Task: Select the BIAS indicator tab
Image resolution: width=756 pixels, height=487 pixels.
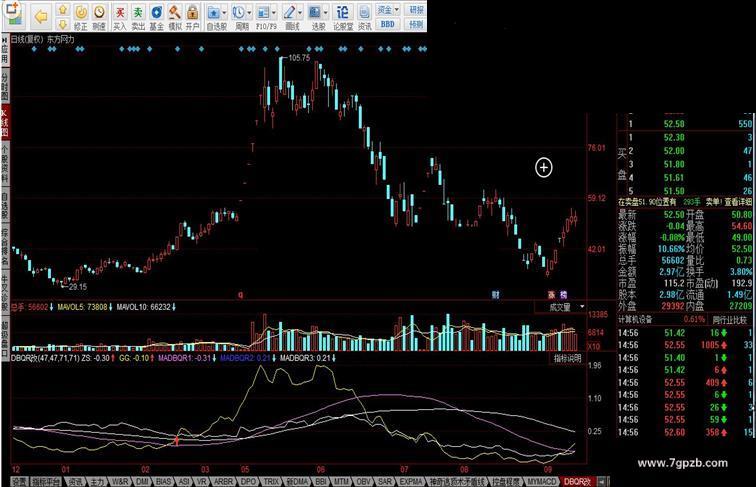Action: [x=164, y=482]
